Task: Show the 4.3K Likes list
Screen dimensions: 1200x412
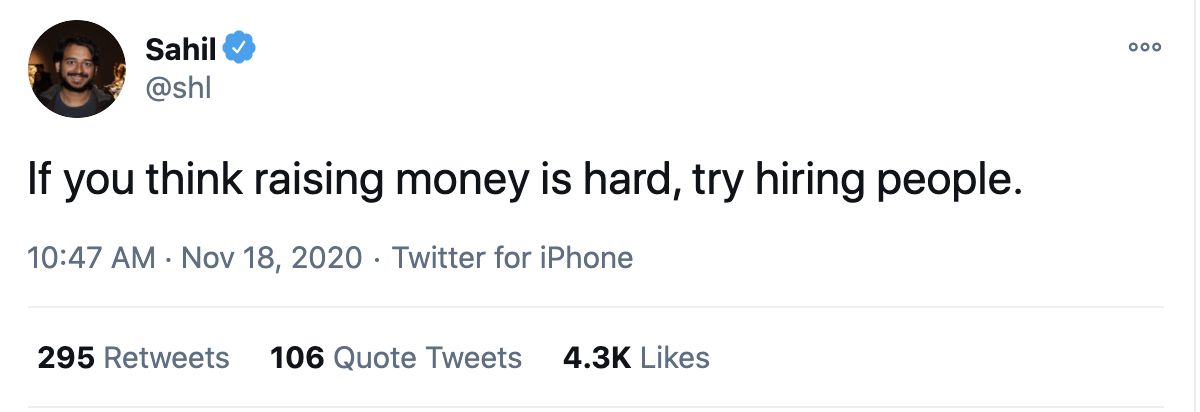Action: coord(636,357)
